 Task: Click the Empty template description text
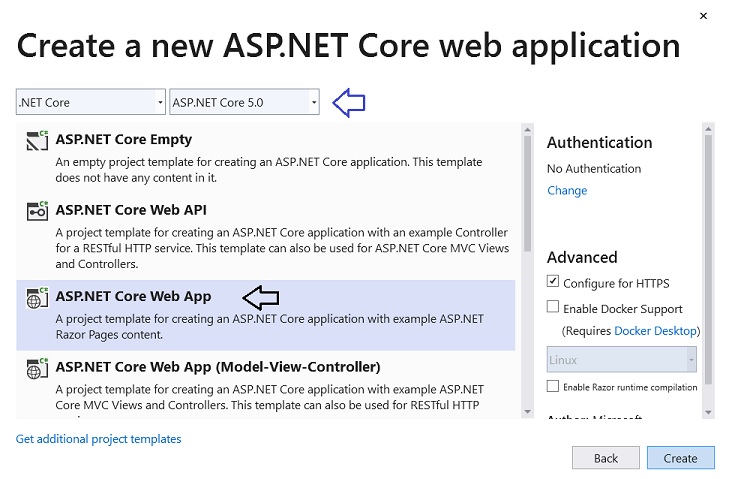(x=269, y=170)
